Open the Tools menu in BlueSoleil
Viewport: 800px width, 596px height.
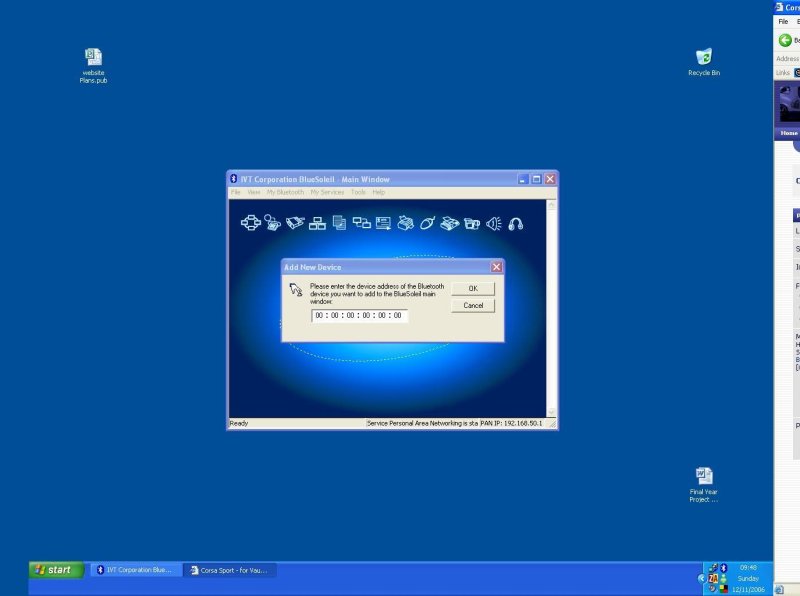click(x=358, y=192)
